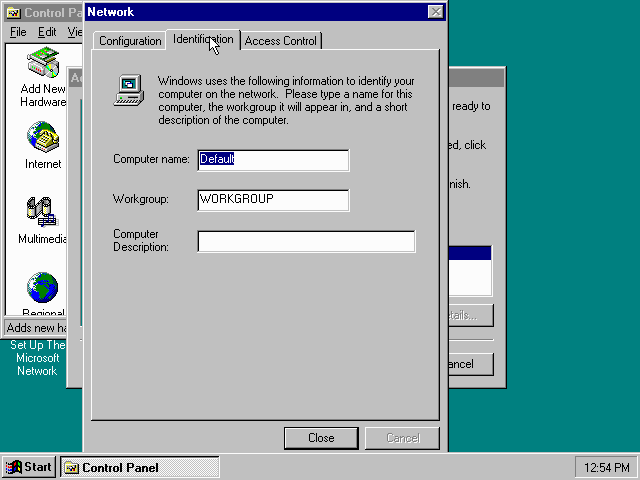Select the Control Panel taskbar button
Screen dimensions: 640x480
point(140,467)
